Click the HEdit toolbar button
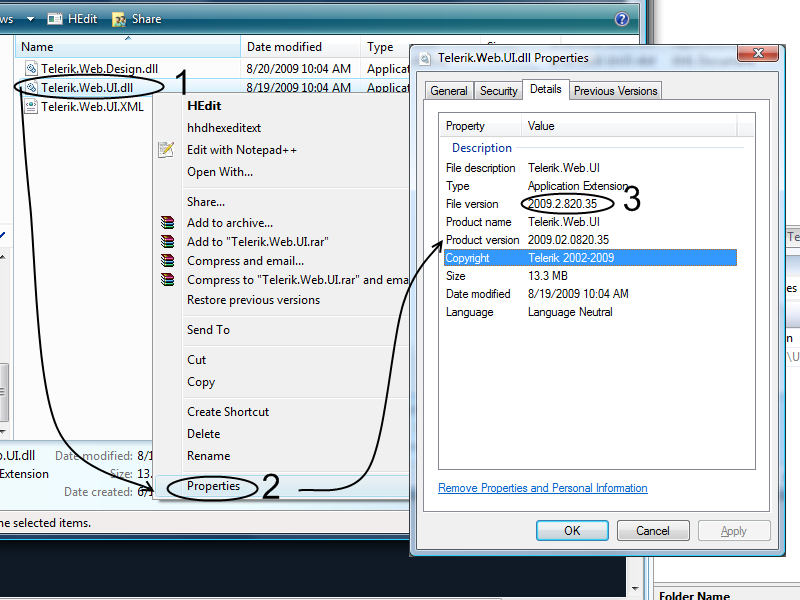800x600 pixels. coord(72,19)
